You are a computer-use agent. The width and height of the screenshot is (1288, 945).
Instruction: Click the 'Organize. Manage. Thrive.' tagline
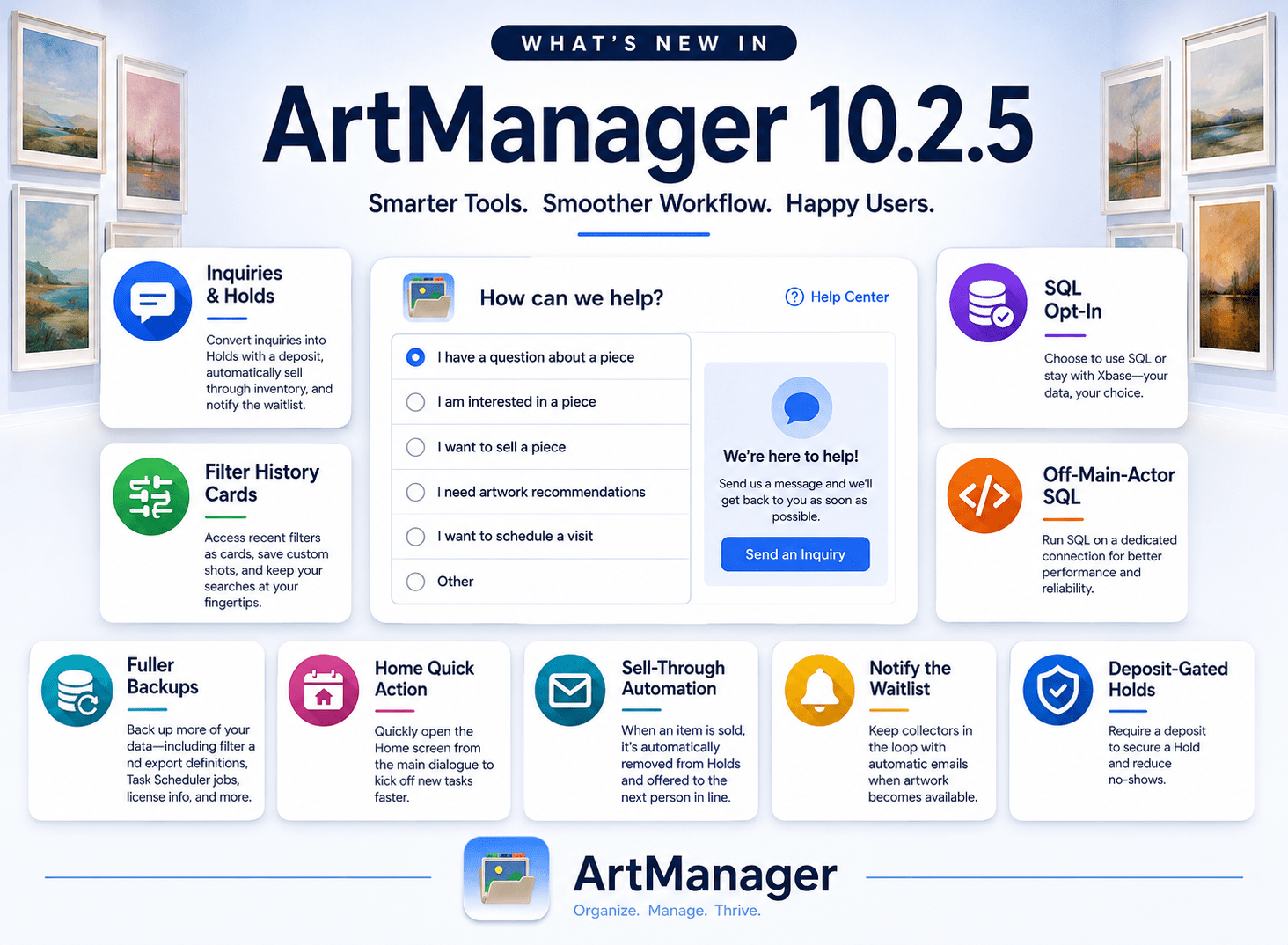tap(667, 911)
